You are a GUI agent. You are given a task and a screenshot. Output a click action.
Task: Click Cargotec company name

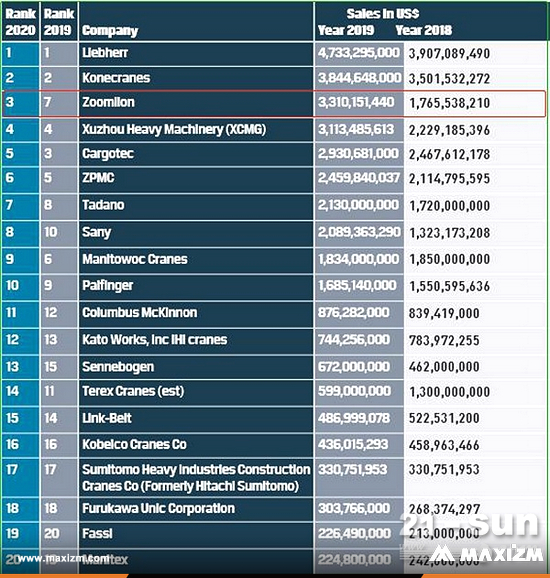click(x=108, y=154)
